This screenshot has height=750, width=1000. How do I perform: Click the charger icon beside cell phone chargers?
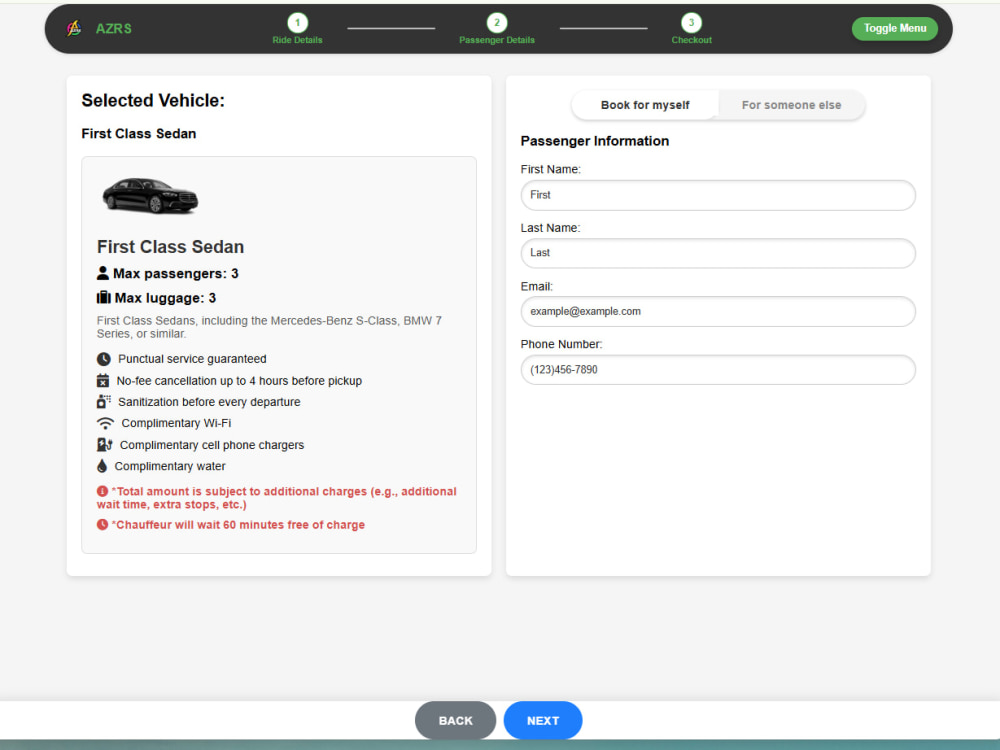click(105, 445)
